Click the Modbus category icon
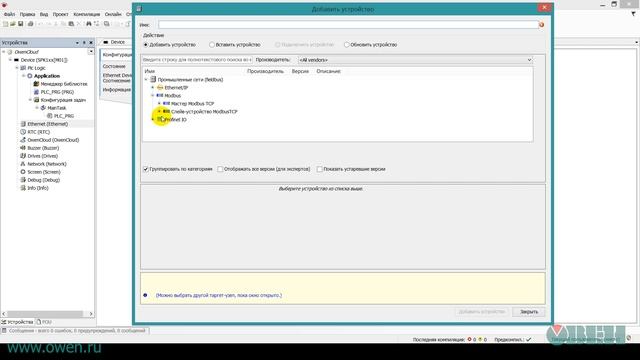 160,96
